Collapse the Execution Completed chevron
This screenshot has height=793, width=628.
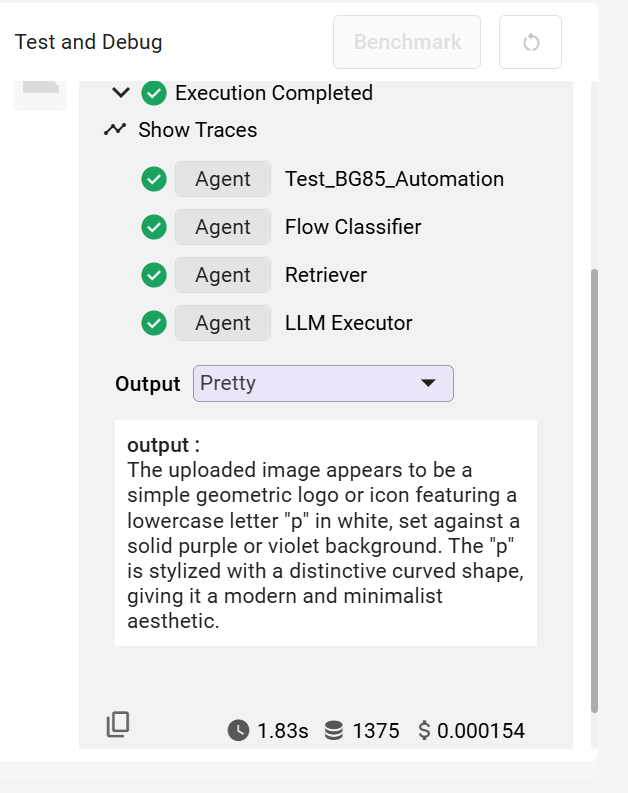coord(121,93)
